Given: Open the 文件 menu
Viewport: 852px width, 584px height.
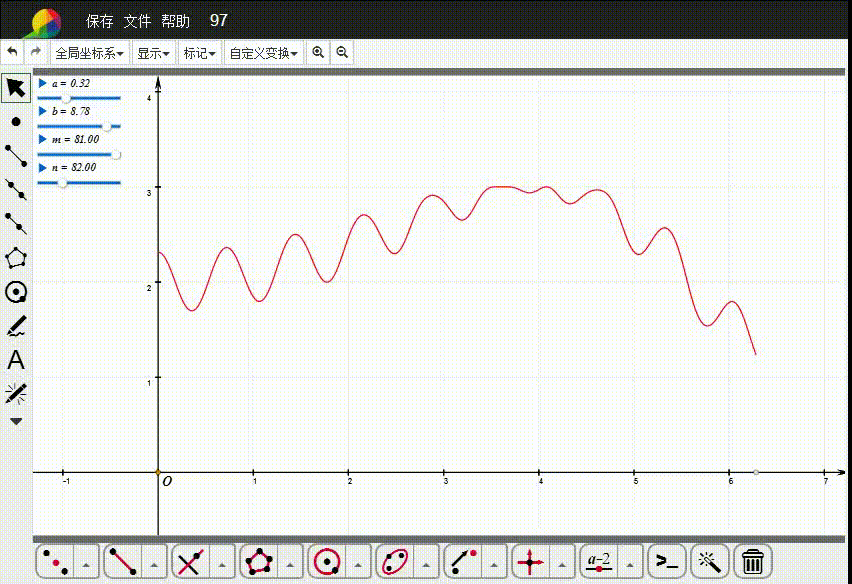Looking at the screenshot, I should (137, 21).
